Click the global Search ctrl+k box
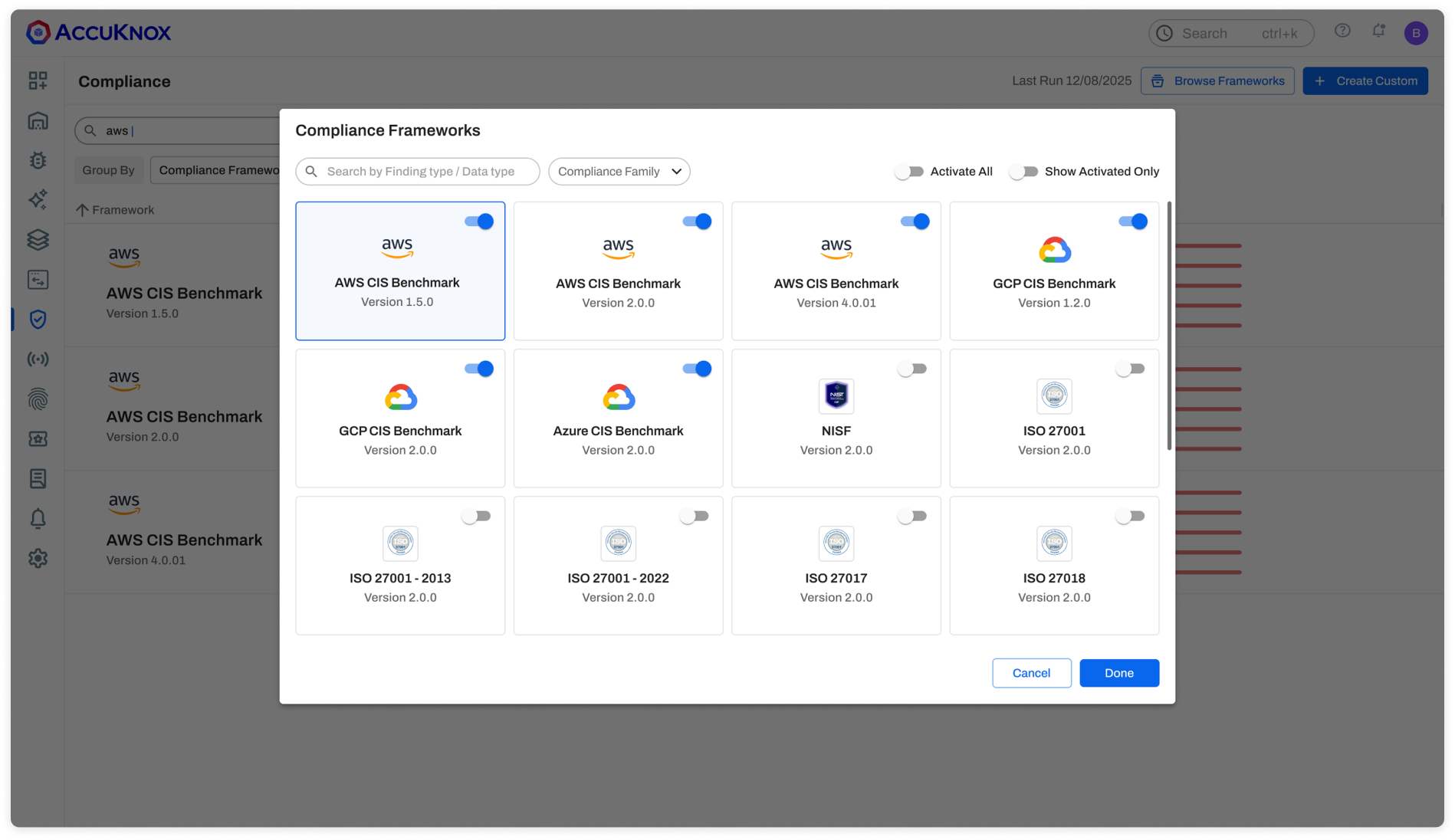The height and width of the screenshot is (840, 1455). [1231, 33]
